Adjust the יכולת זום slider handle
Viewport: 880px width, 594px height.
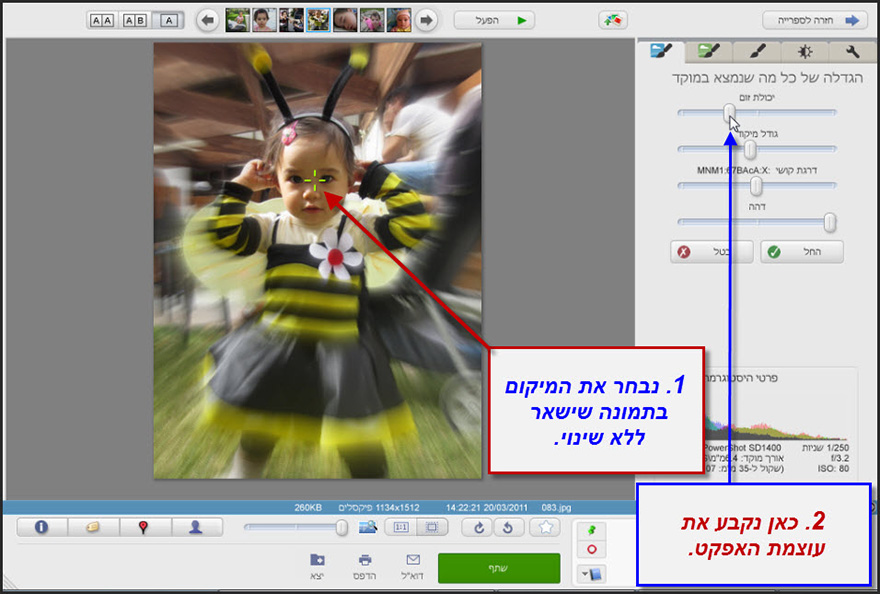pyautogui.click(x=729, y=112)
